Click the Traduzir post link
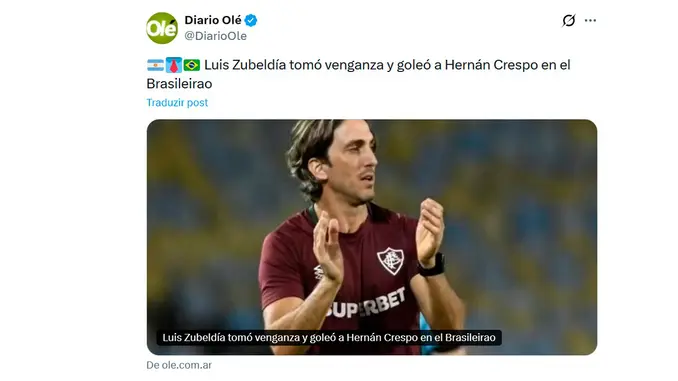The width and height of the screenshot is (678, 381). pos(177,102)
